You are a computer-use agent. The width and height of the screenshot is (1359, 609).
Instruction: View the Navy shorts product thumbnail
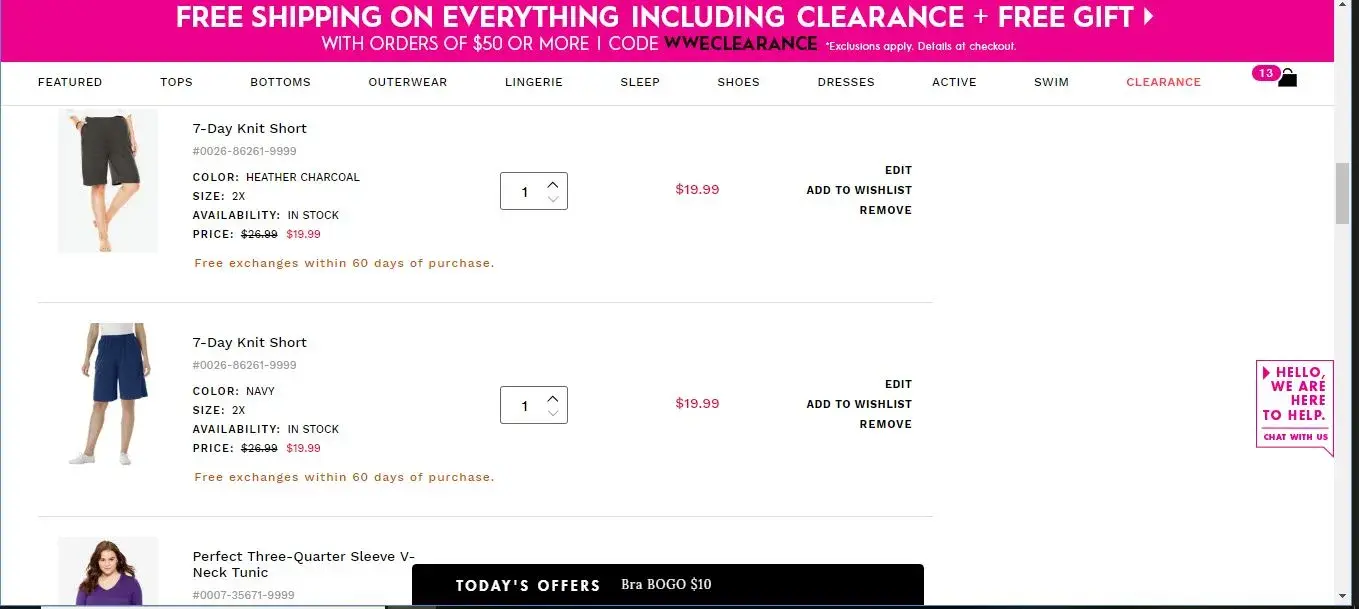click(108, 394)
